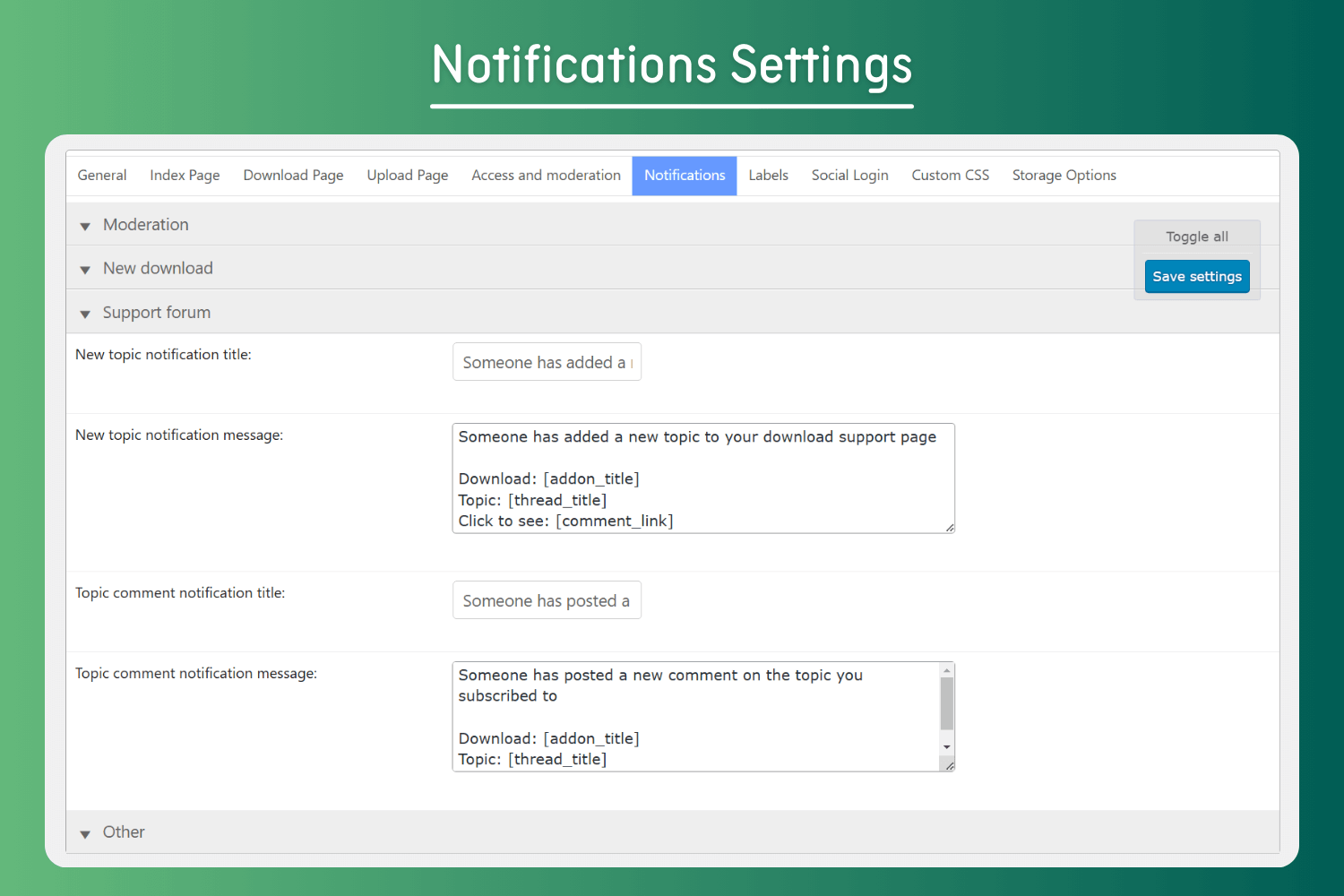
Task: Expand the New download section arrow
Action: pyautogui.click(x=85, y=270)
